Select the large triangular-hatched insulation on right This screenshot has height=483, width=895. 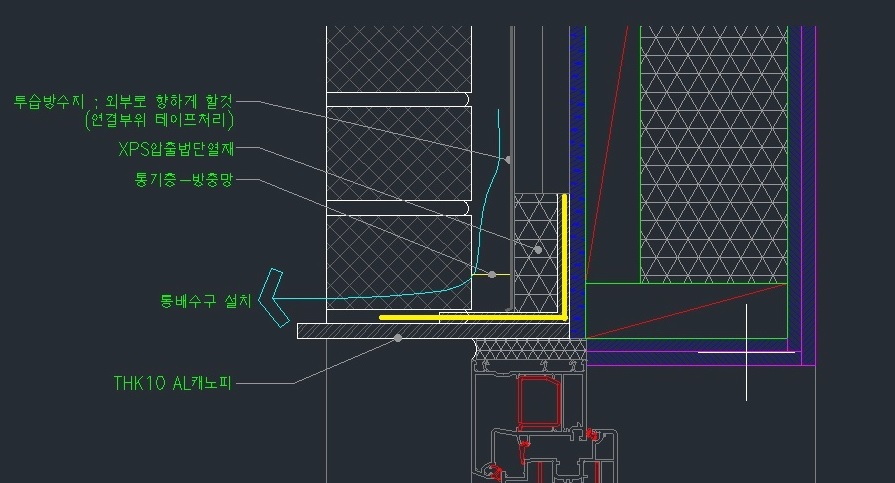[712, 150]
